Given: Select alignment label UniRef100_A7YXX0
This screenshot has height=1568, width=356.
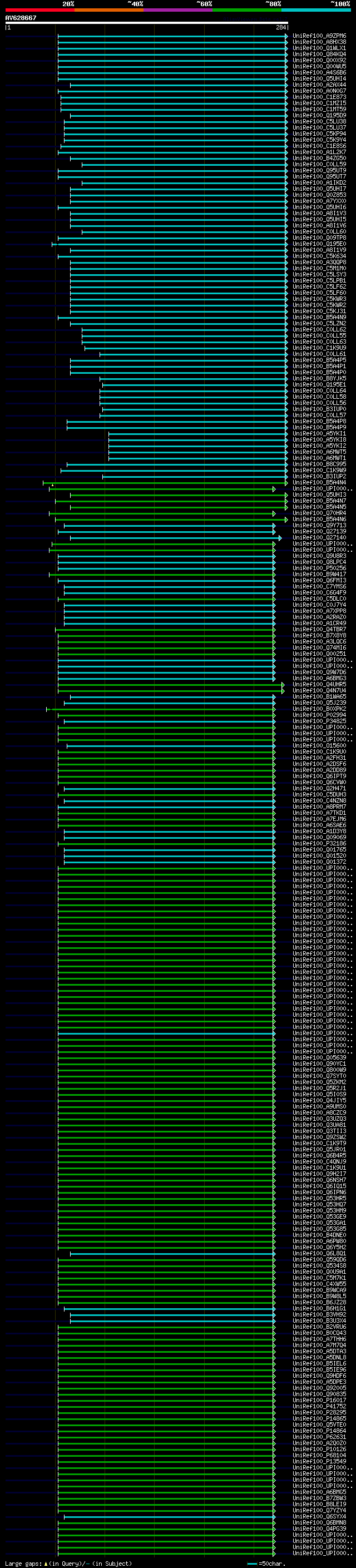Looking at the screenshot, I should click(319, 201).
